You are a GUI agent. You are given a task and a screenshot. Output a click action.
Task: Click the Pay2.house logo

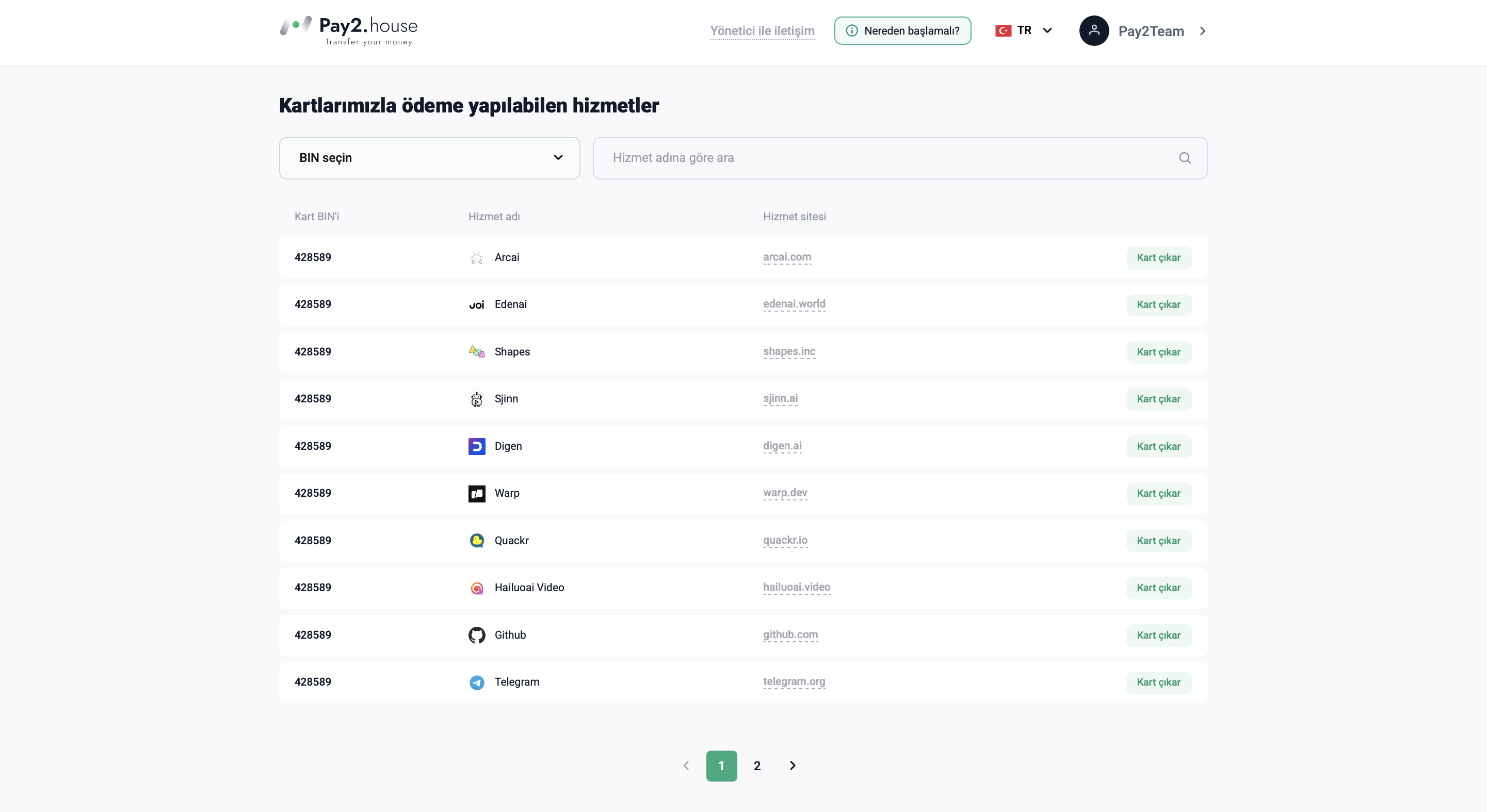point(349,30)
